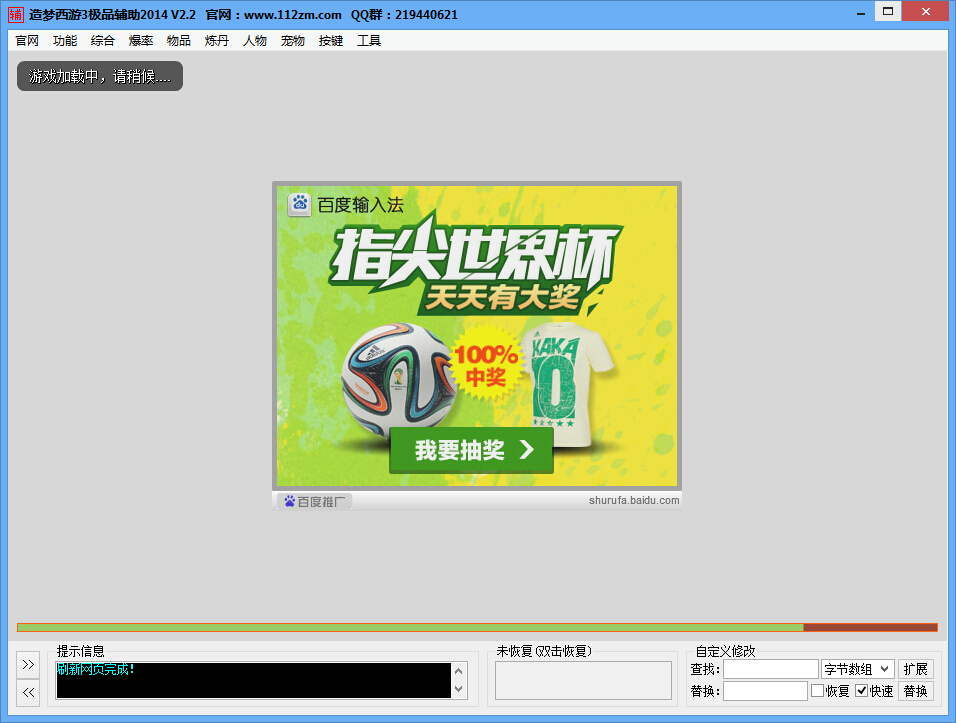
Task: Click the game loading progress bar
Action: point(477,627)
